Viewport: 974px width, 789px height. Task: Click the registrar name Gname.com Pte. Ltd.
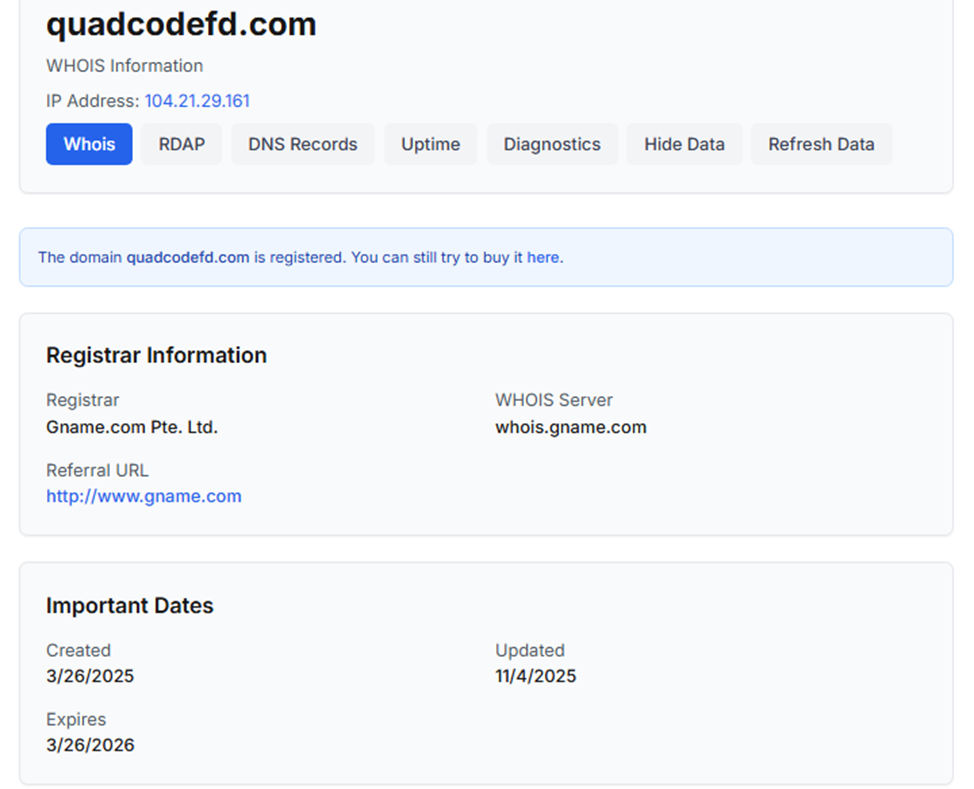(x=132, y=427)
